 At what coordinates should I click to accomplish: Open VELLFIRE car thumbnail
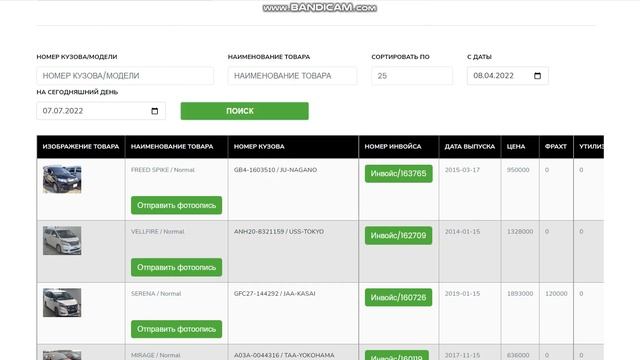(x=62, y=241)
